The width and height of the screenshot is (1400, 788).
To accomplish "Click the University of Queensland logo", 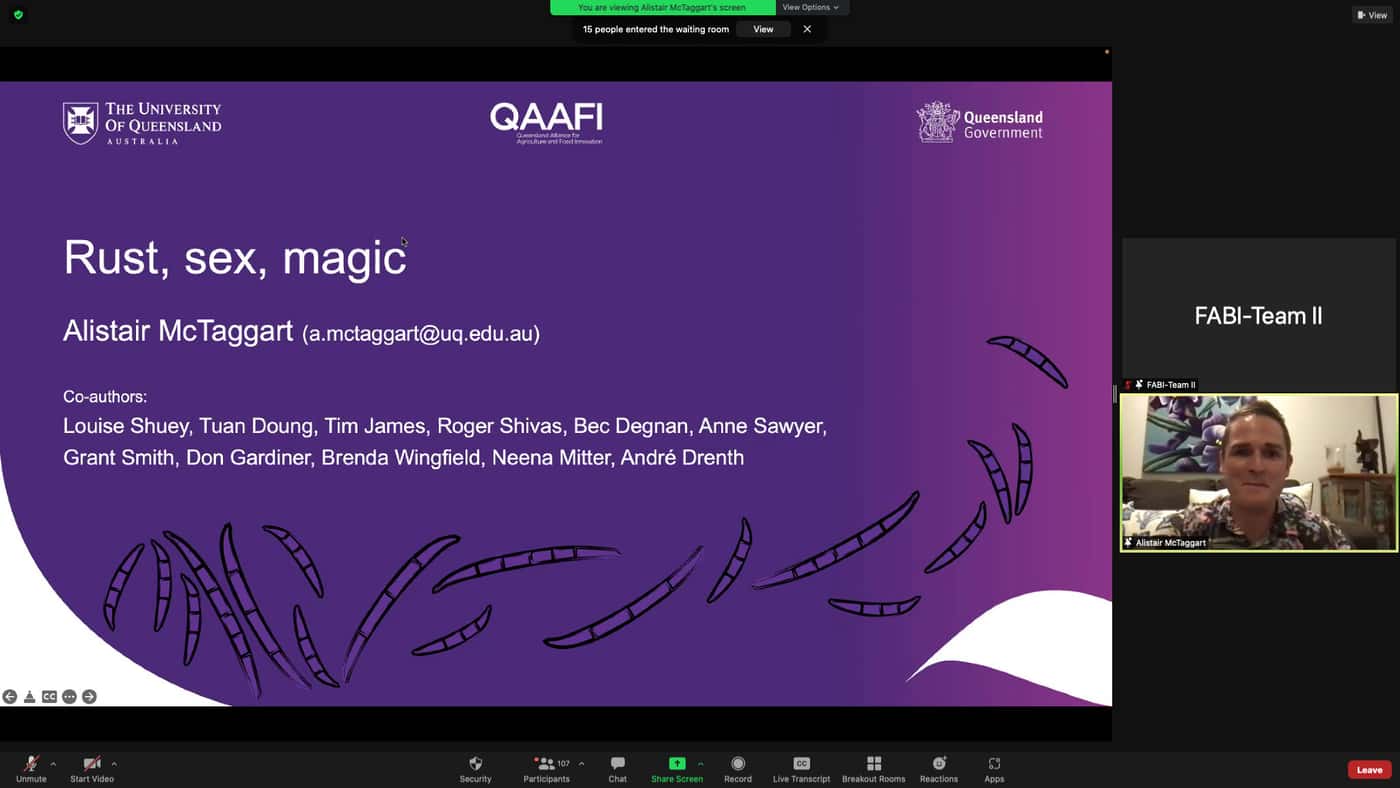I will [x=142, y=123].
